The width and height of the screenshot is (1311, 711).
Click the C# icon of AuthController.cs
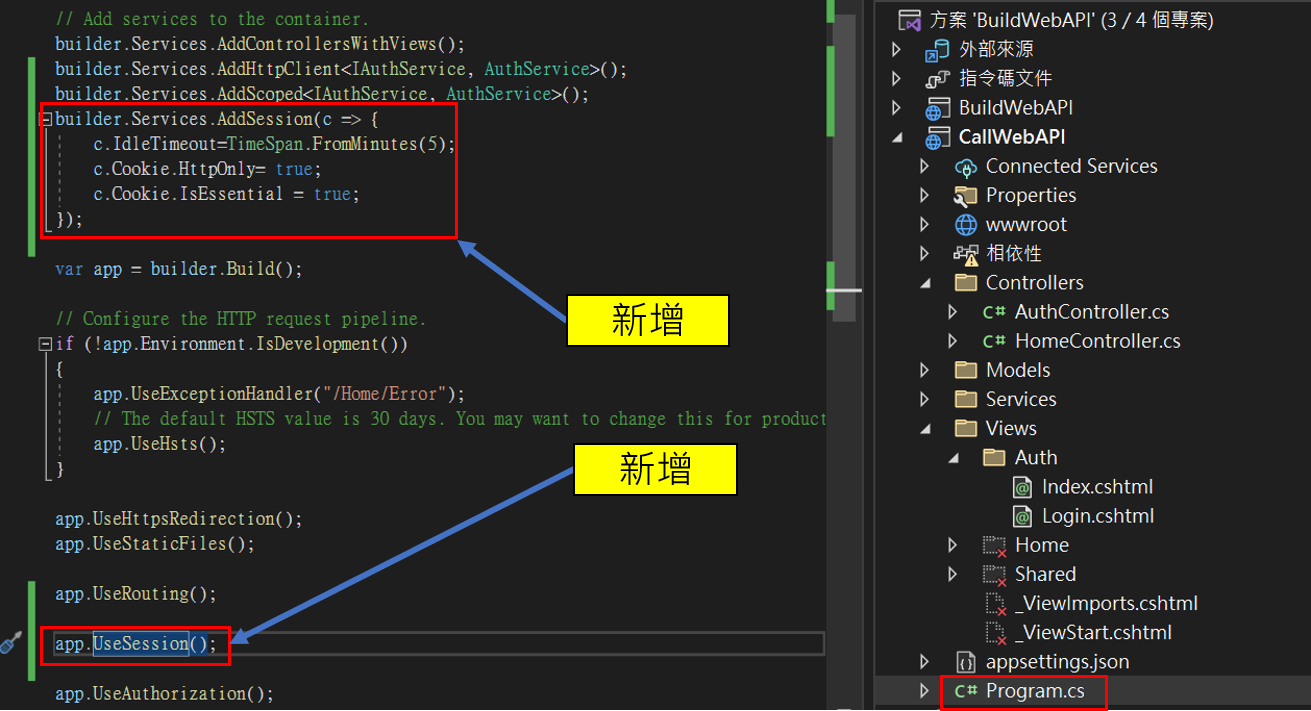994,312
